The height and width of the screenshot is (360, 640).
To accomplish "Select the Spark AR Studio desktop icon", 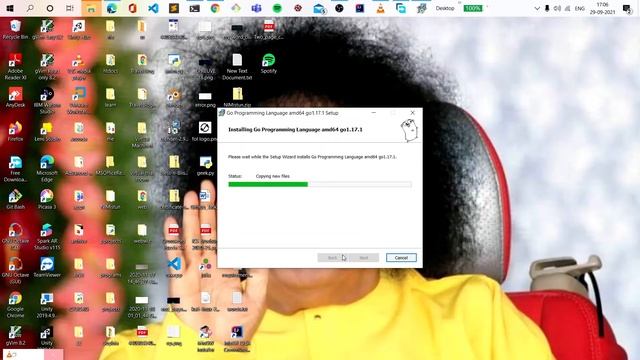I will pyautogui.click(x=47, y=237).
